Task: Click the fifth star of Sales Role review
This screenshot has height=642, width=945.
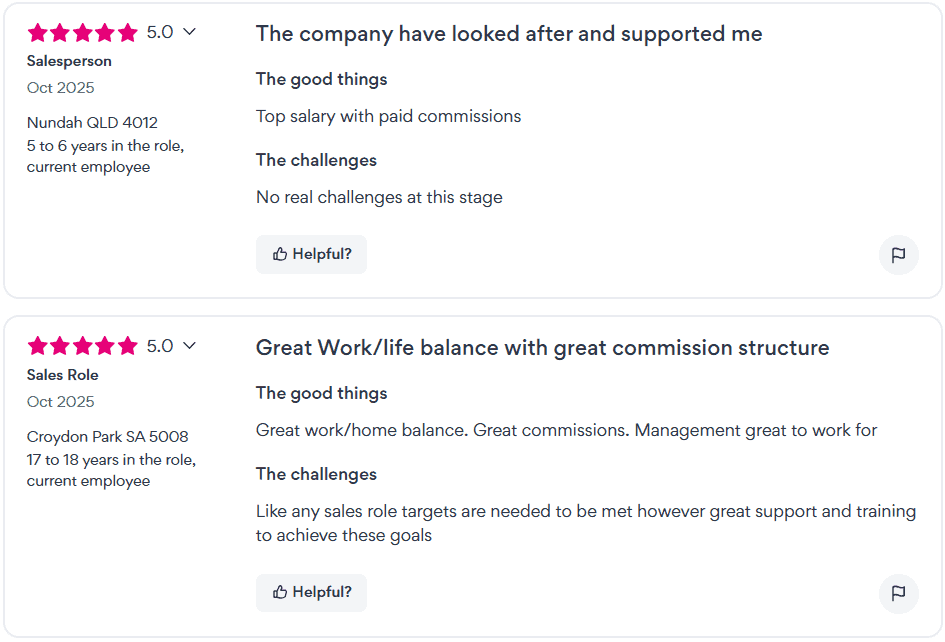Action: [127, 347]
